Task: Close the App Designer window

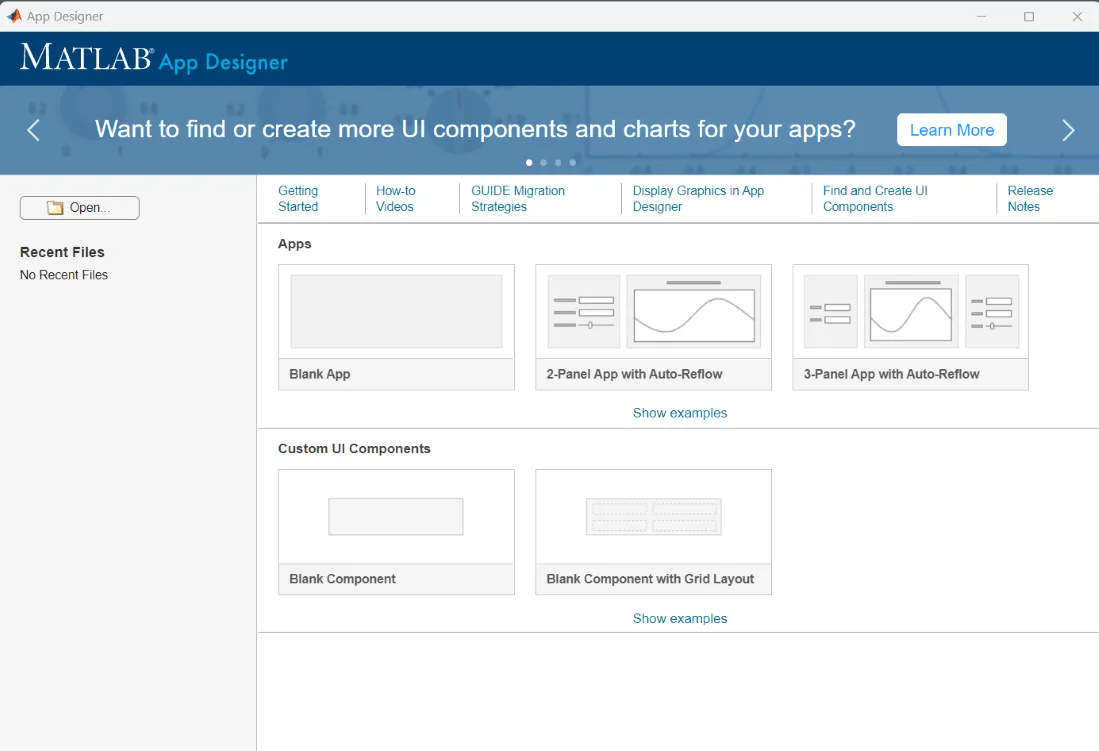Action: coord(1077,16)
